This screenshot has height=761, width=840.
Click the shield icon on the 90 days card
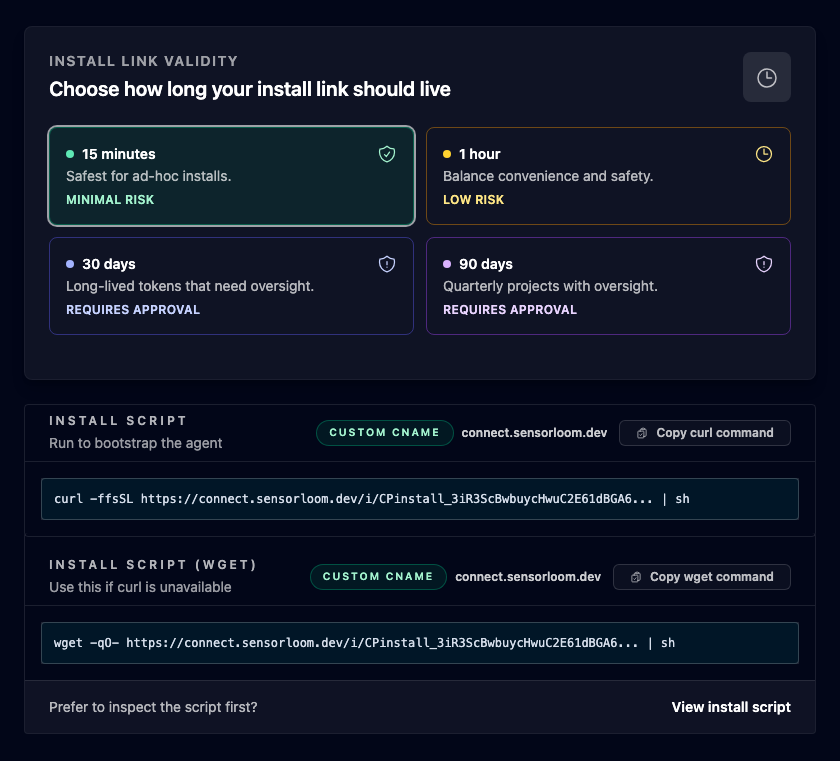click(x=764, y=264)
